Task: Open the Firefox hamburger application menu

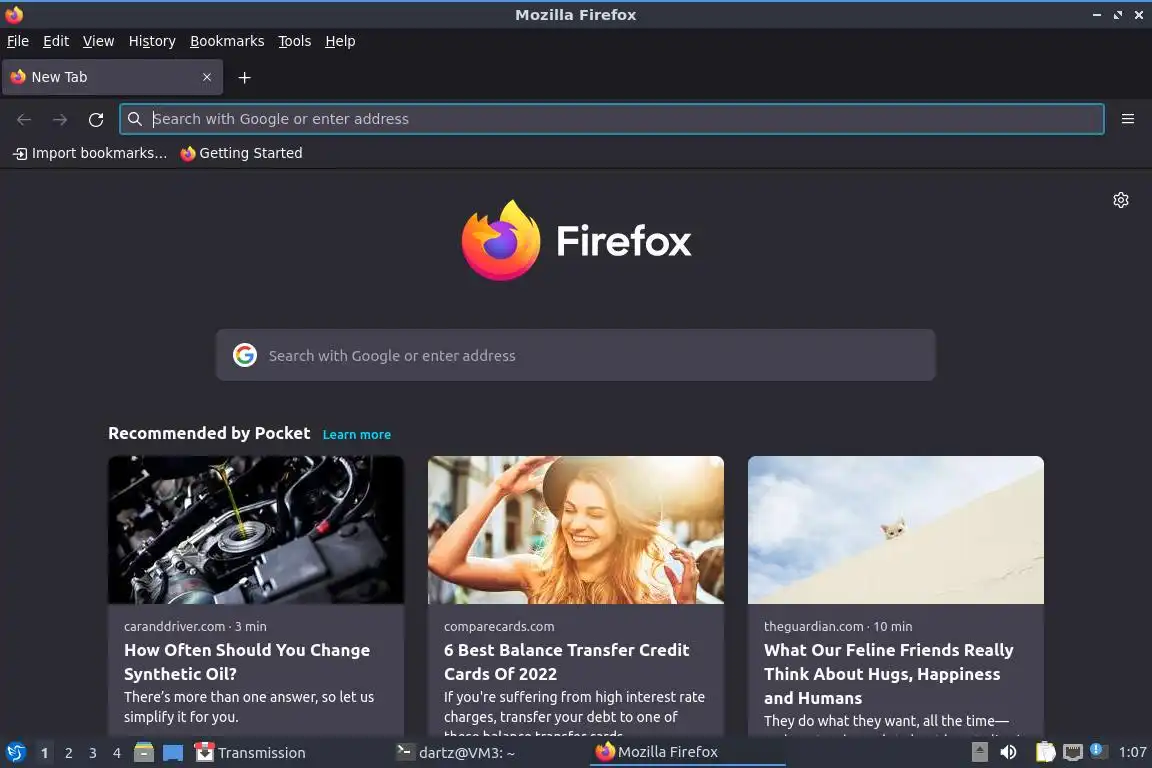Action: 1128,119
